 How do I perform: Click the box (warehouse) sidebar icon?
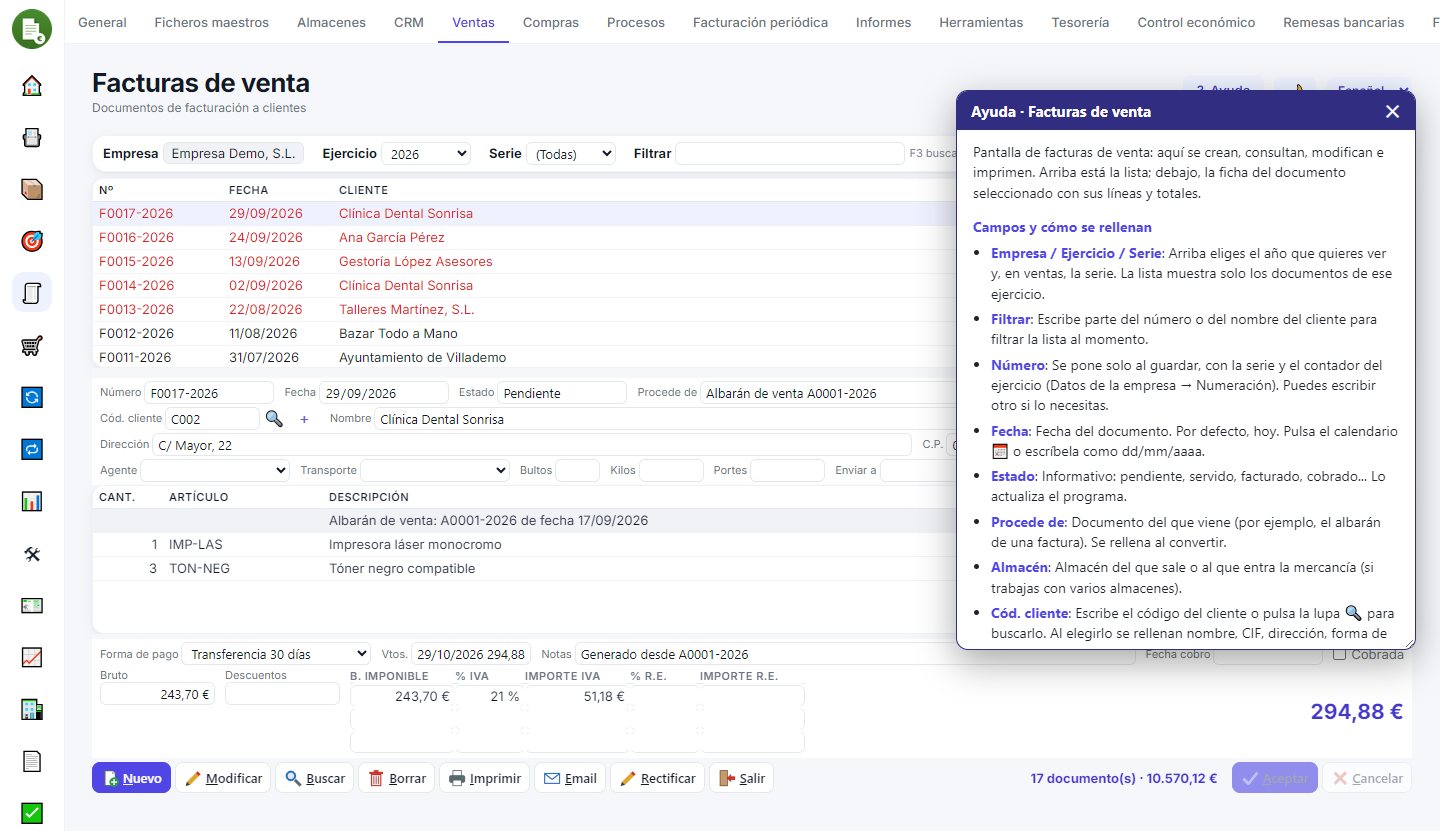[x=32, y=189]
